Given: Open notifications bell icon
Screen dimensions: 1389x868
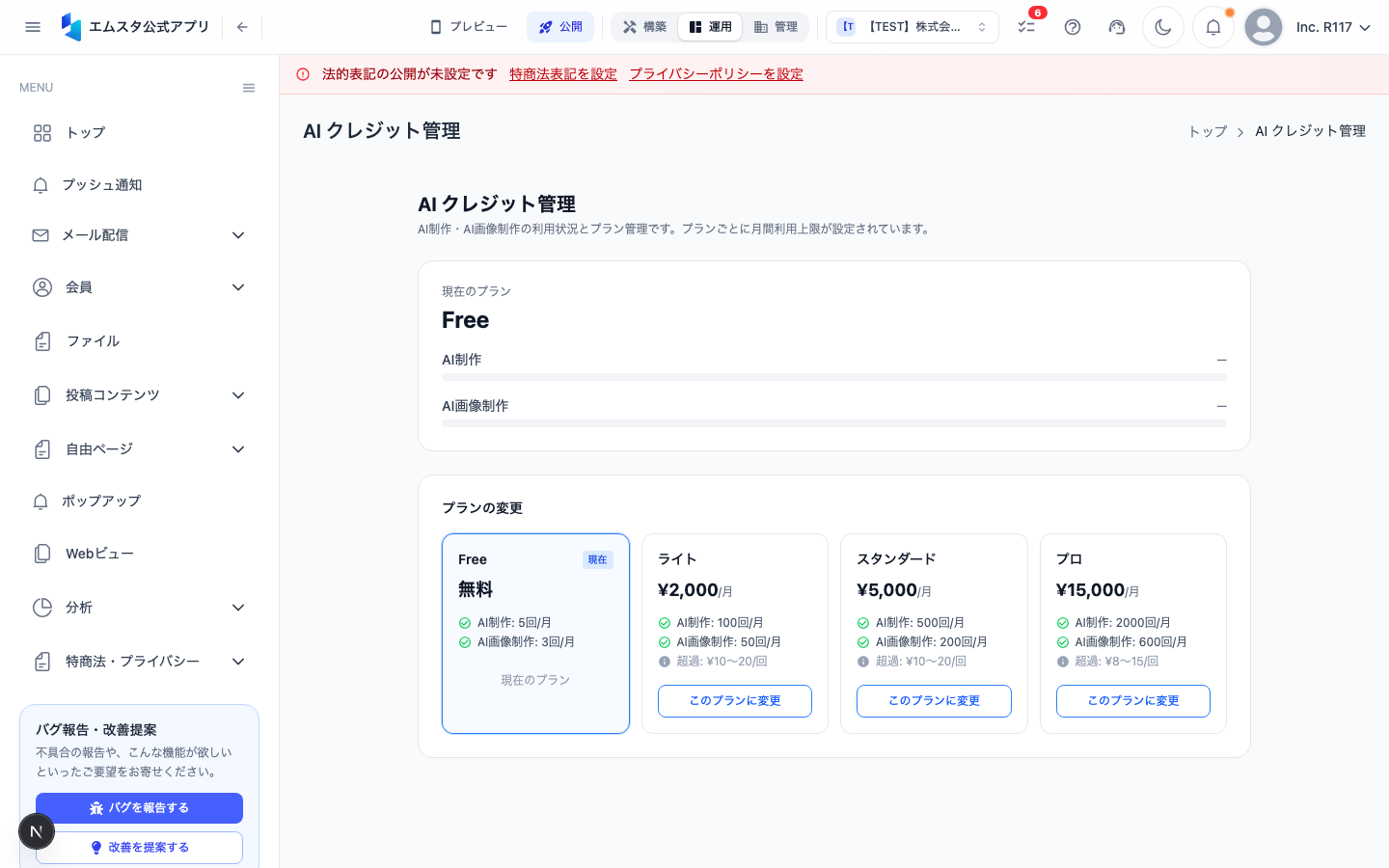Looking at the screenshot, I should [1213, 27].
